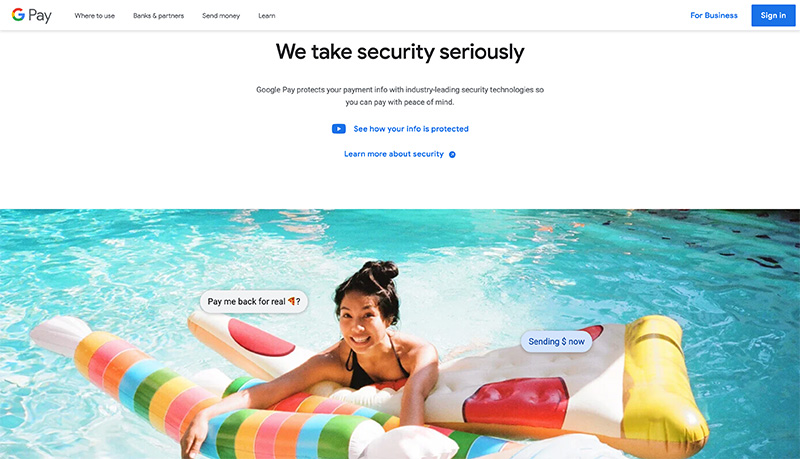Go to the Send money page
Viewport: 800px width, 459px height.
[221, 16]
